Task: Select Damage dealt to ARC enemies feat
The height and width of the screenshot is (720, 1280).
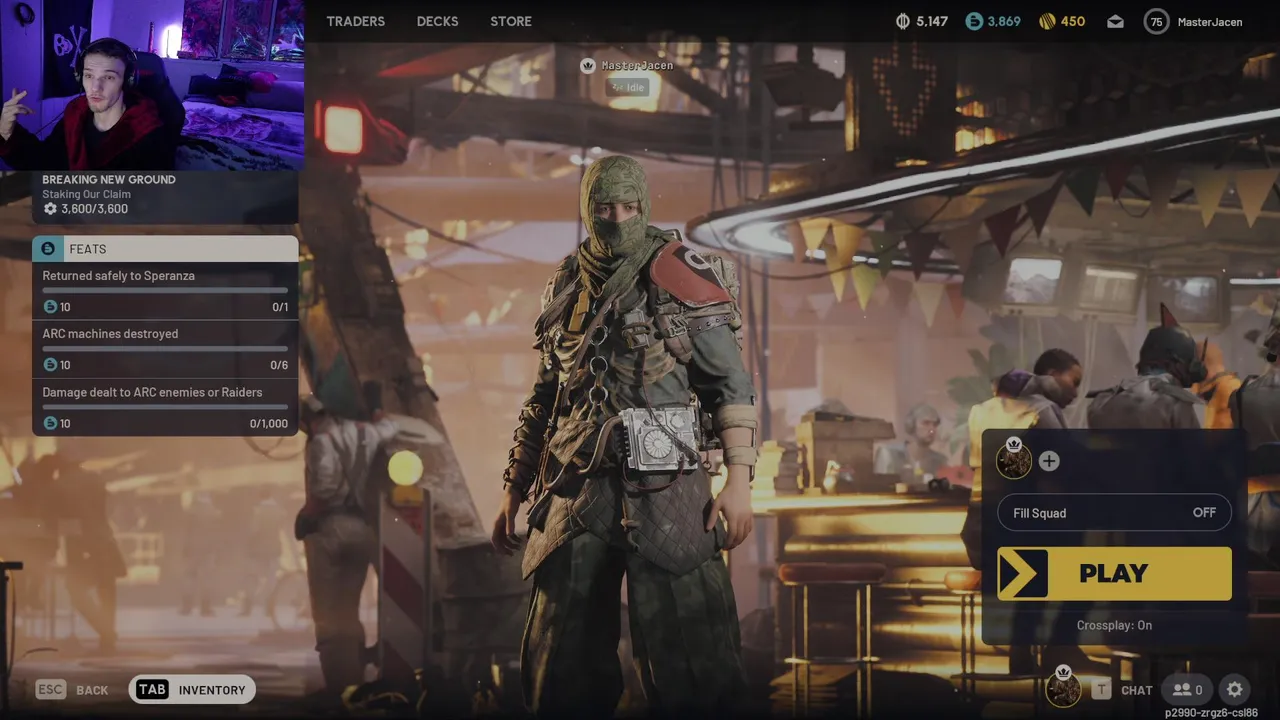Action: tap(165, 407)
